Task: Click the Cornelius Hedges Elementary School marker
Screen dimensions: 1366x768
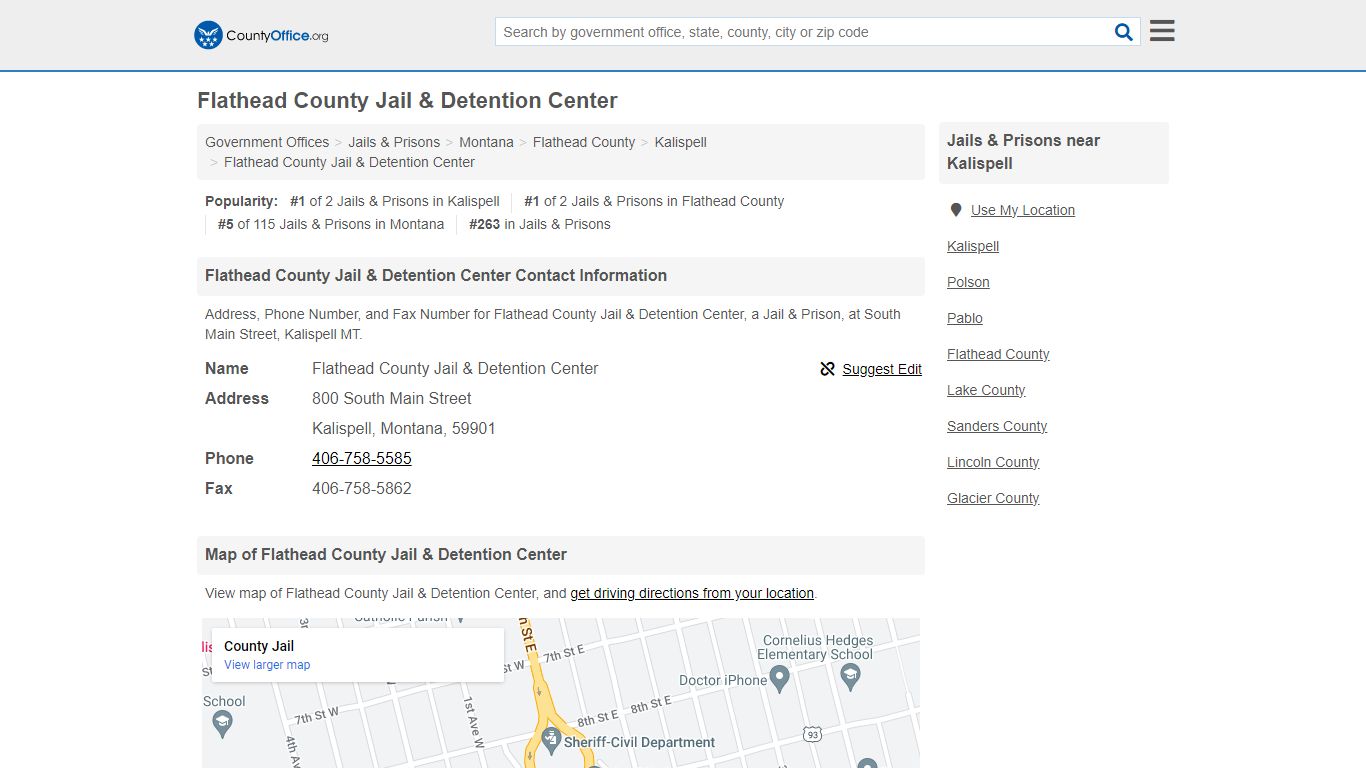Action: pos(850,678)
